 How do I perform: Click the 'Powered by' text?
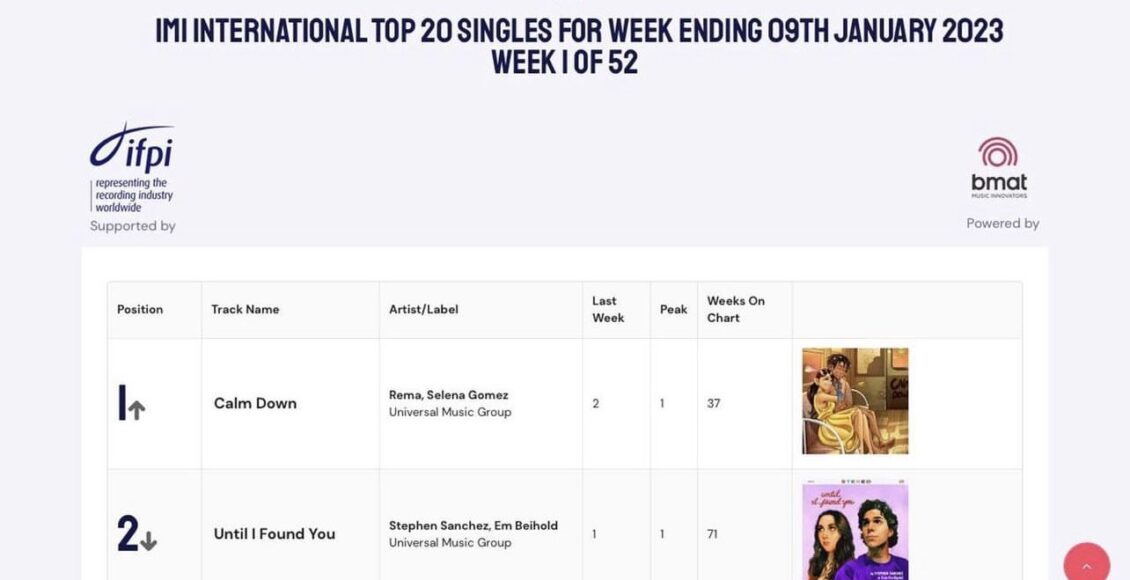[1002, 224]
